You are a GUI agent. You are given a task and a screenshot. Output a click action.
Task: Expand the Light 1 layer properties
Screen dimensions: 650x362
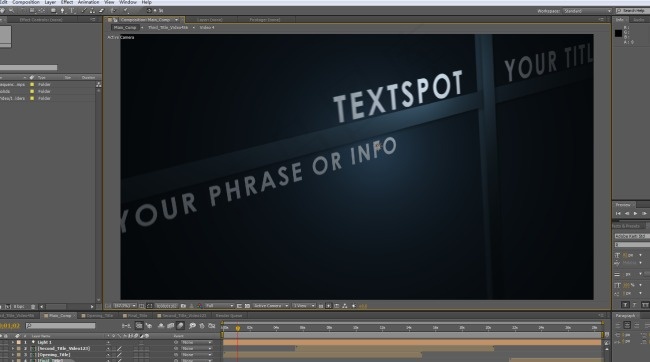[13, 343]
